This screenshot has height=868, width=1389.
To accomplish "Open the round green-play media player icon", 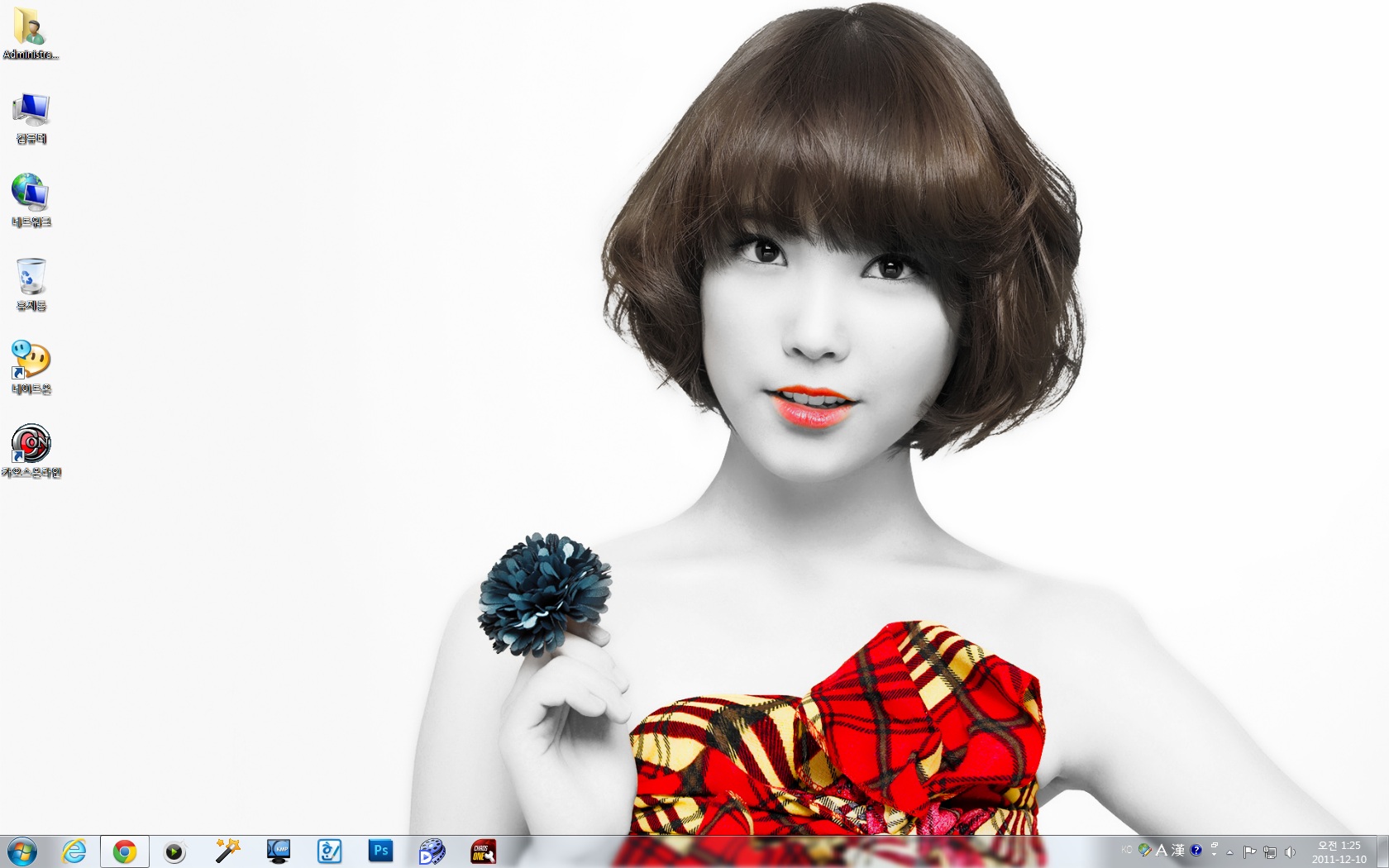I will 174,851.
